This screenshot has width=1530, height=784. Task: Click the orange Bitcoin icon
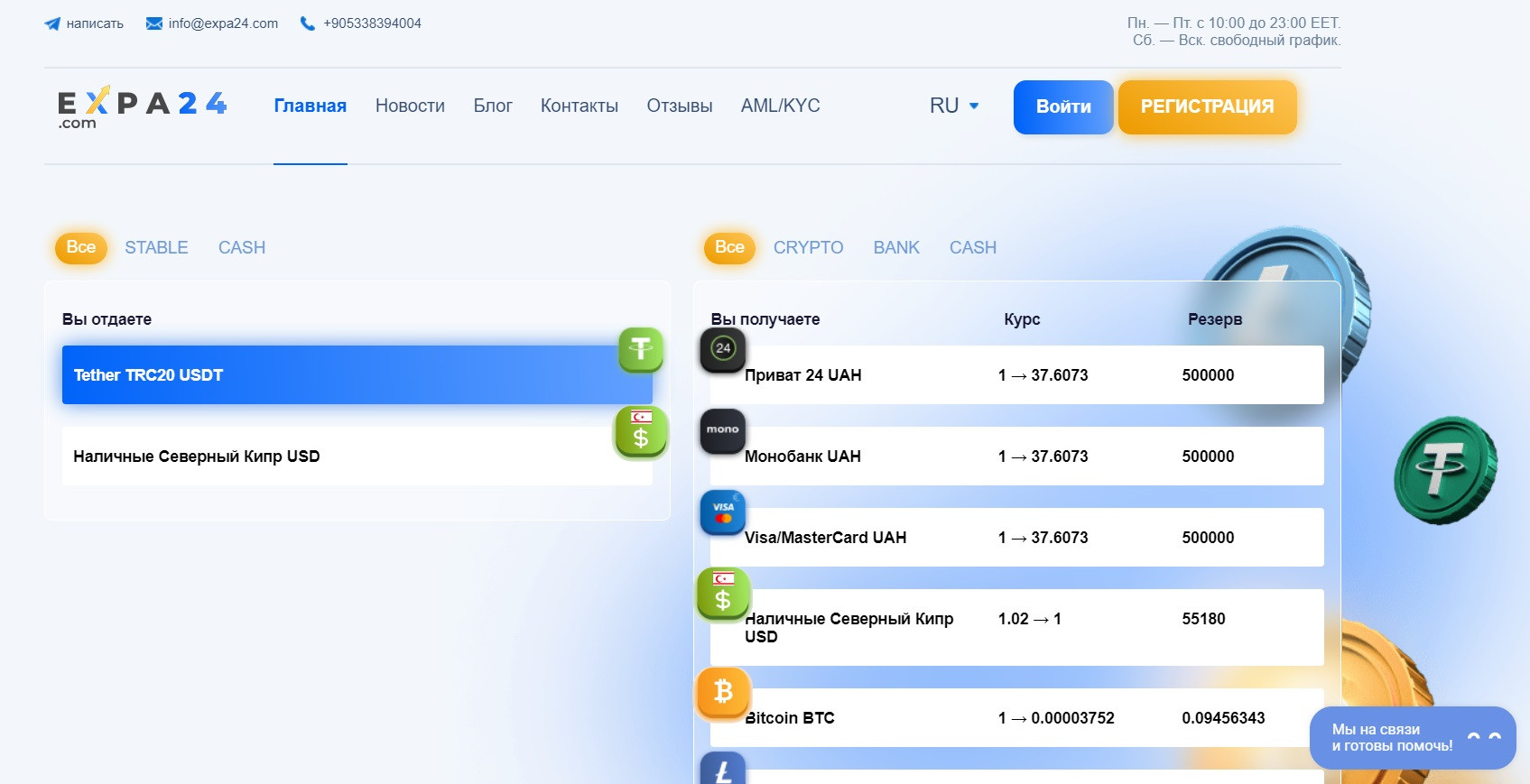pos(723,693)
